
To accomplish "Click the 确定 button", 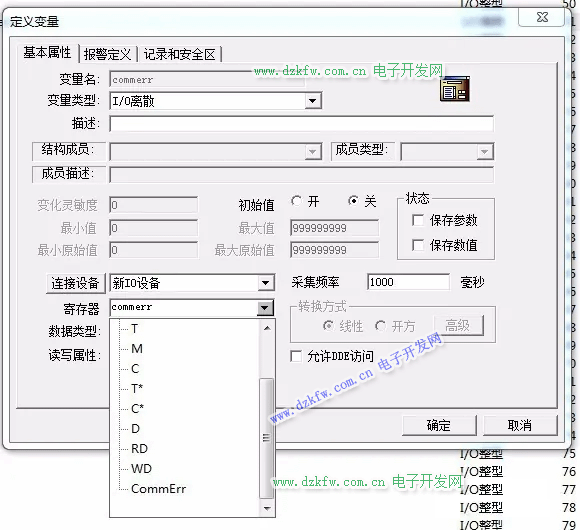I will 439,425.
